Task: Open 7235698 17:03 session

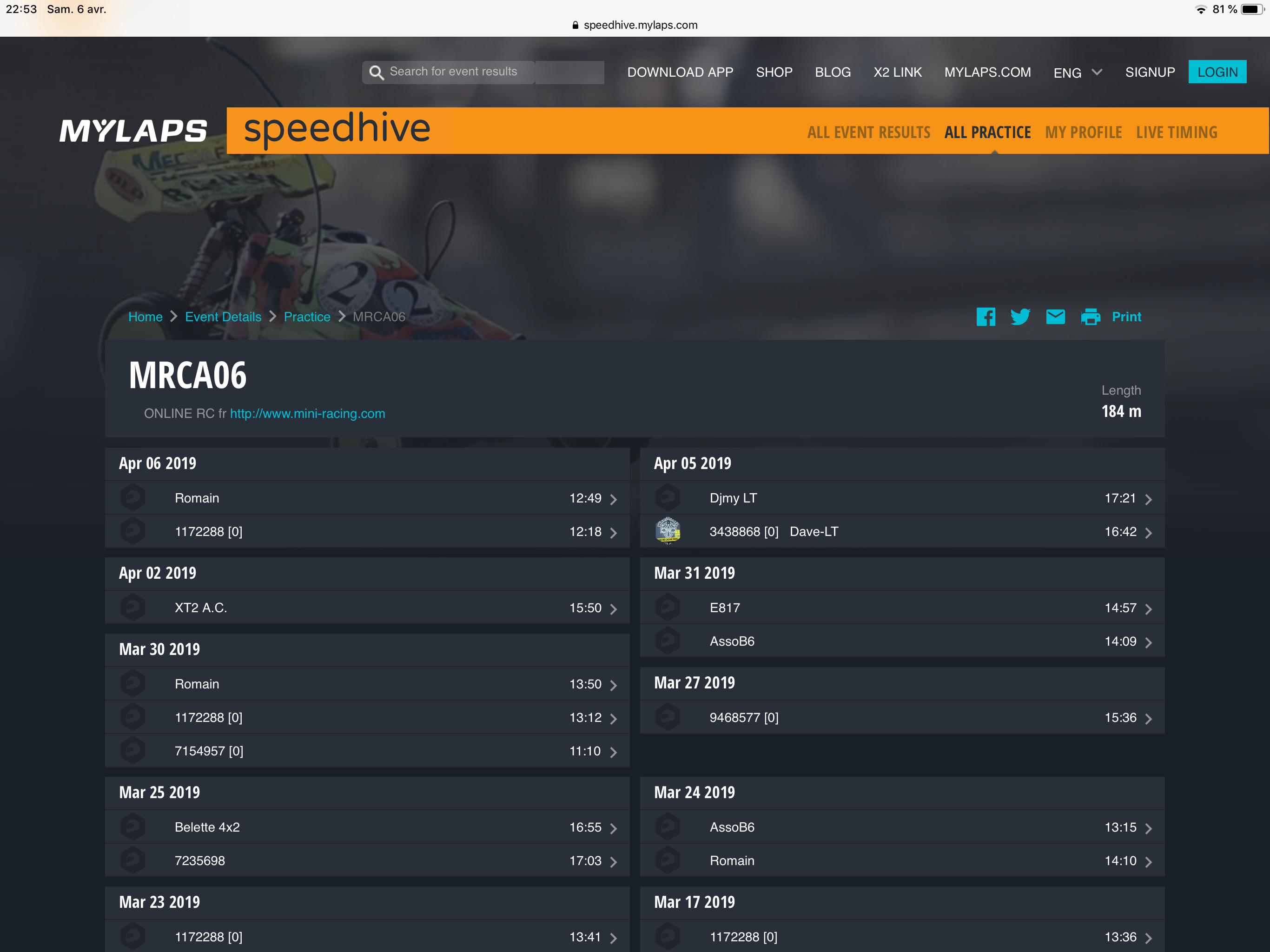Action: point(367,859)
